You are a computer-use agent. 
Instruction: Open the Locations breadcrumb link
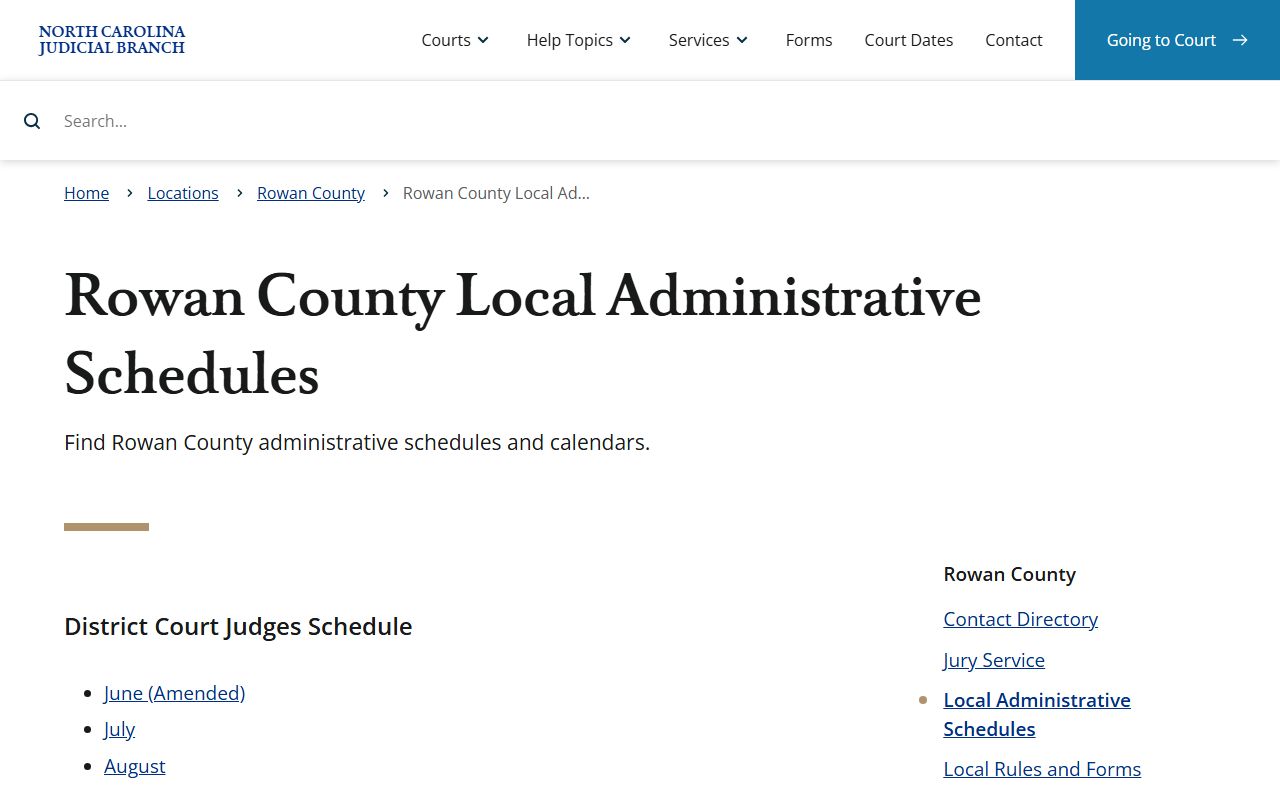pos(183,193)
